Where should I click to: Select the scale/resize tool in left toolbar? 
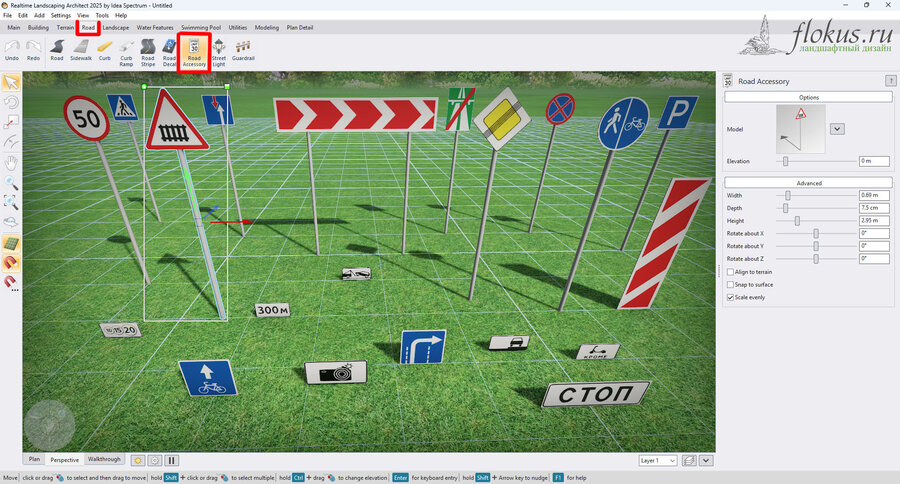(x=11, y=122)
